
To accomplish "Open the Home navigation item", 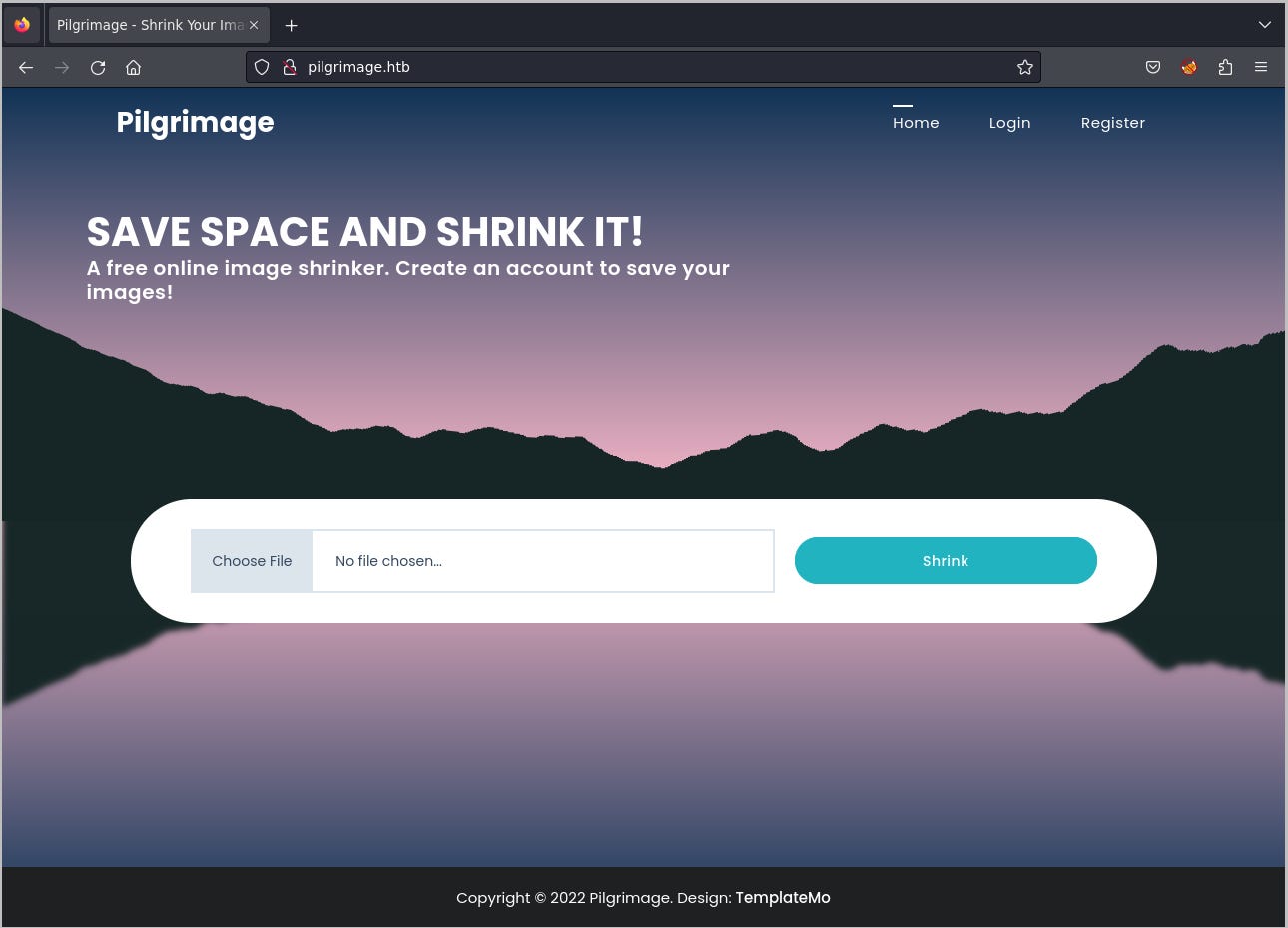I will click(916, 122).
